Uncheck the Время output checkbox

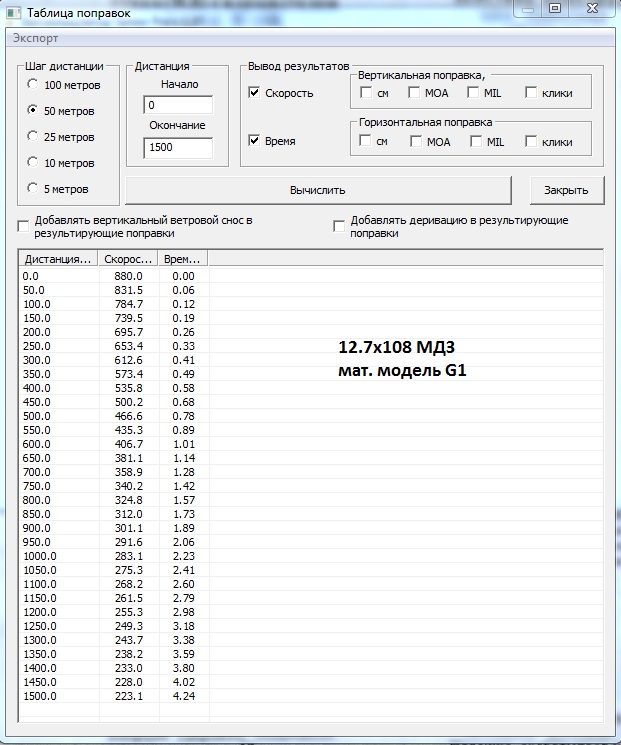(255, 141)
